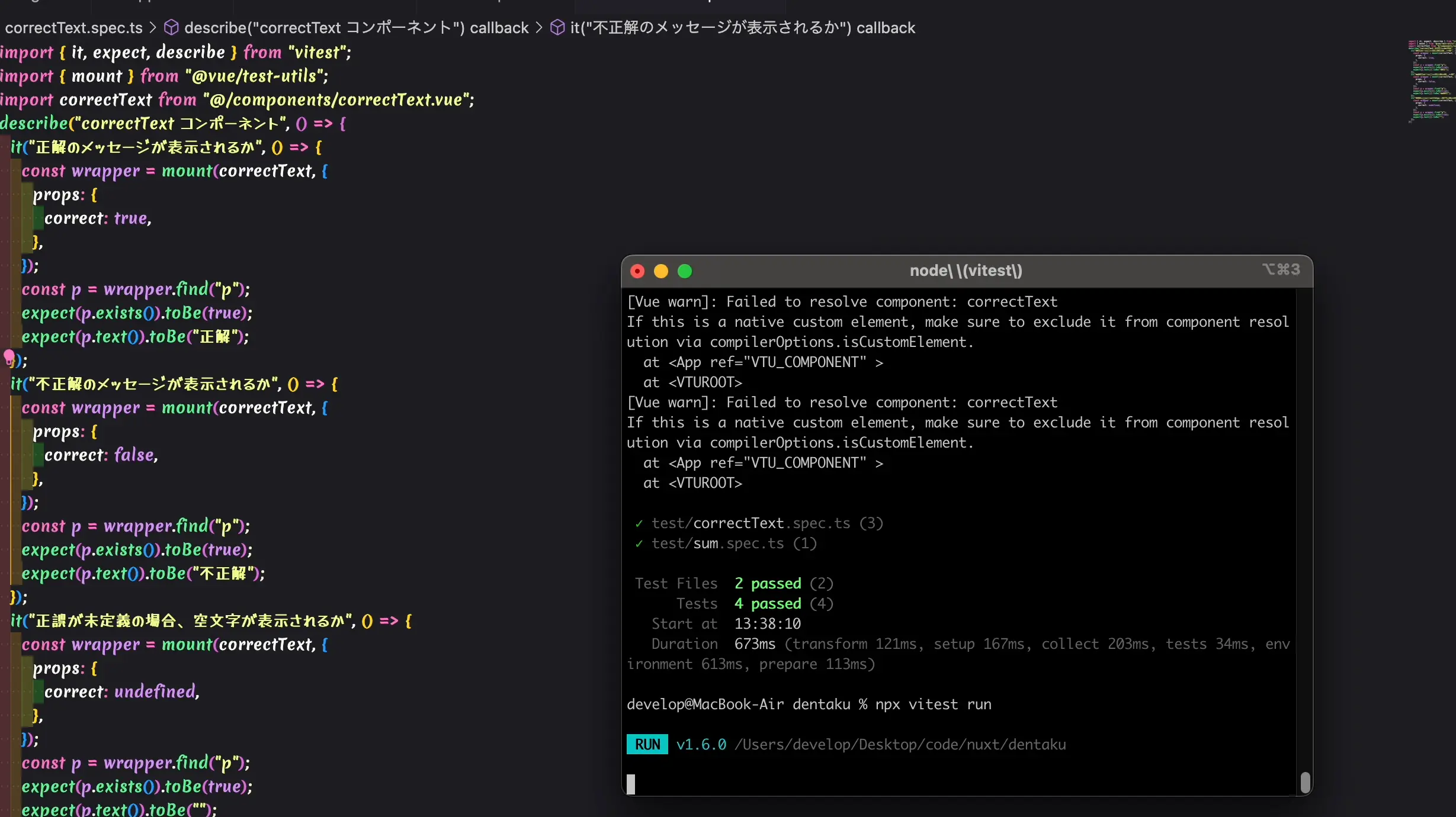Click the editor minimap code overview
Screen dimensions: 1456x817
pos(1431,81)
